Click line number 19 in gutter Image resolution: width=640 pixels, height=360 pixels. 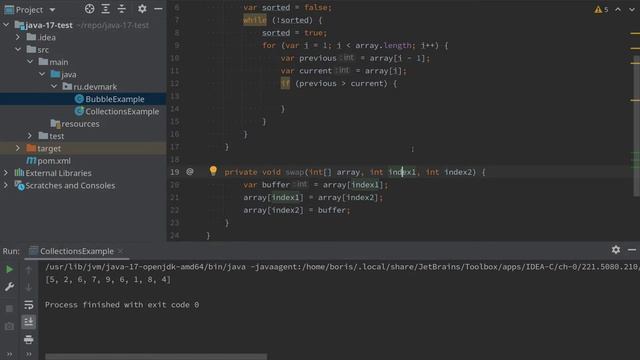click(x=174, y=172)
